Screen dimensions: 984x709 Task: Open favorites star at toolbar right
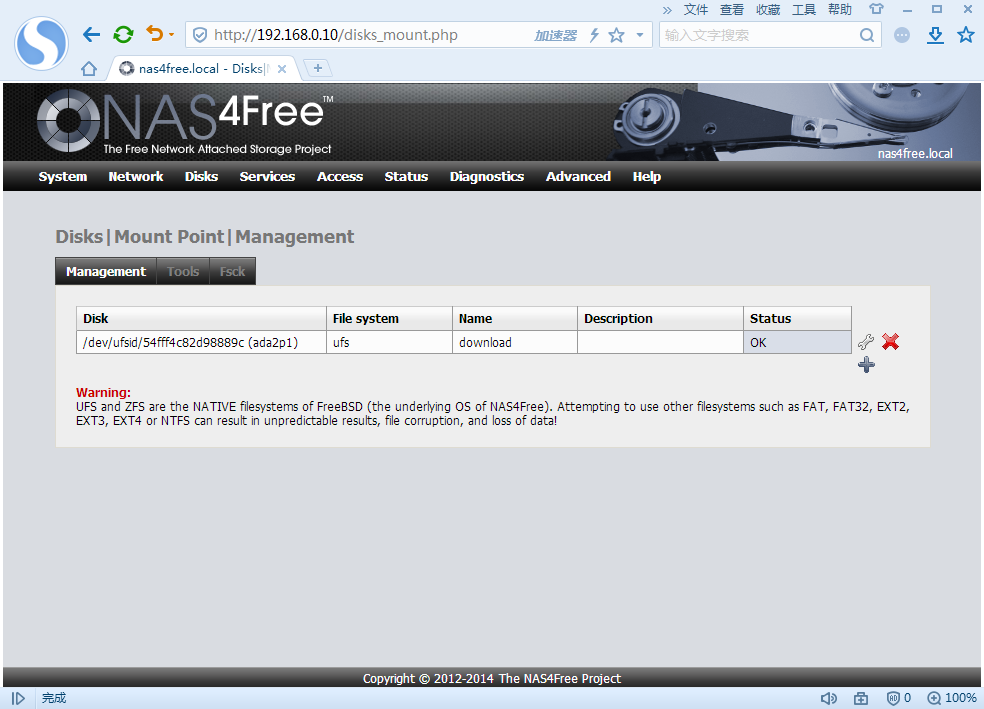966,35
